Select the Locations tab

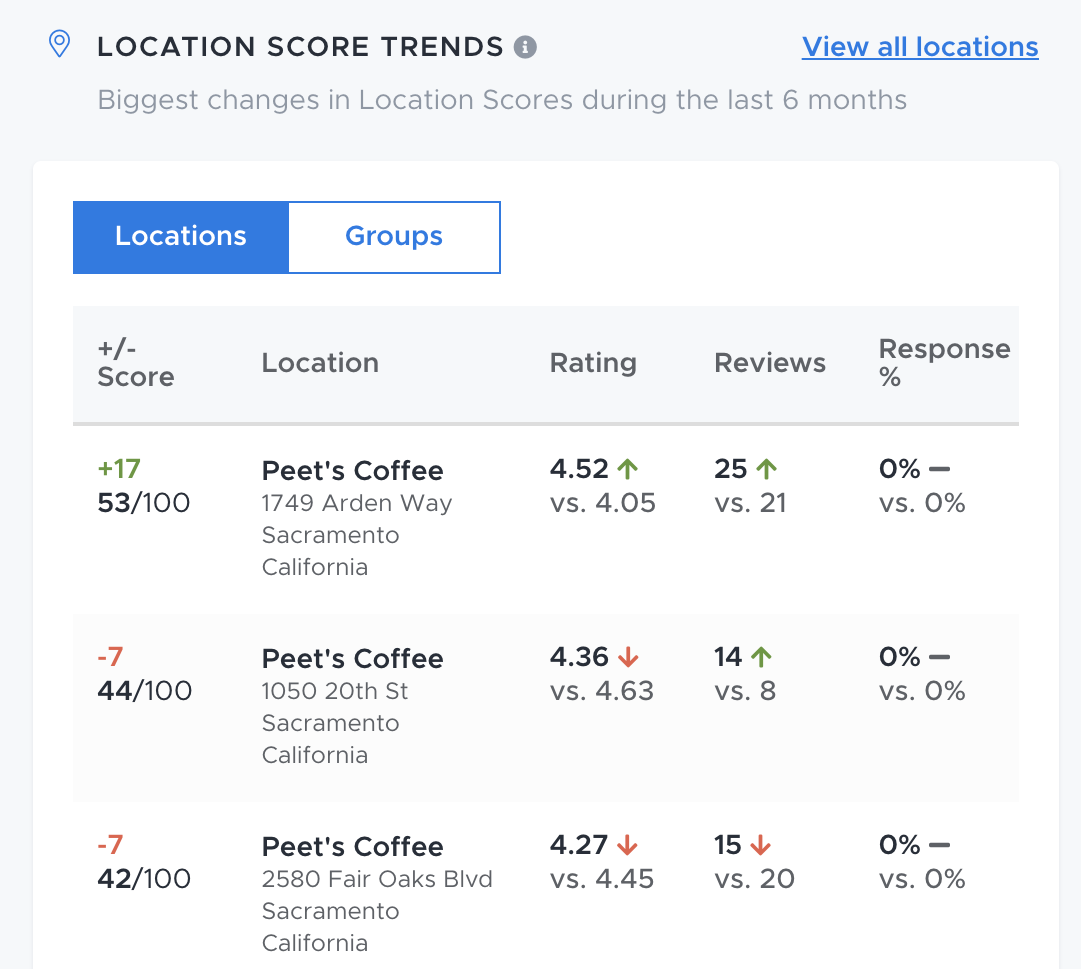(x=181, y=237)
